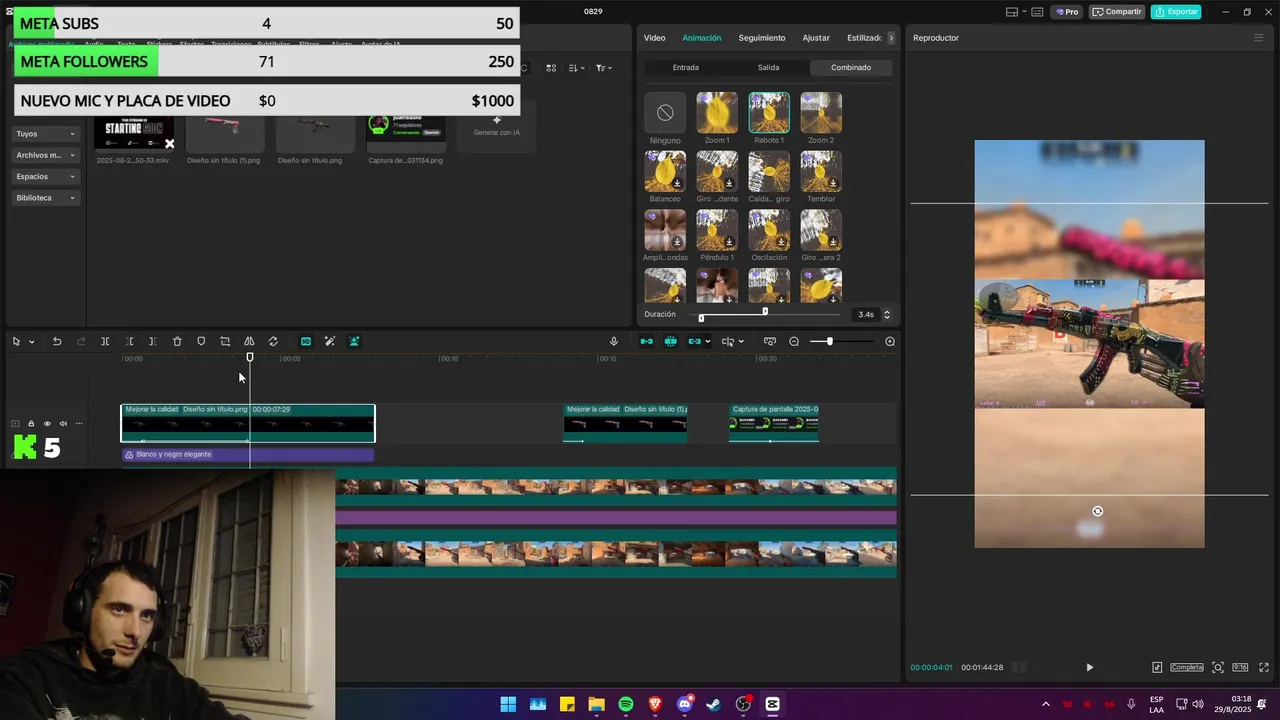Viewport: 1280px width, 720px height.
Task: Select the Salida animation type
Action: pos(768,68)
